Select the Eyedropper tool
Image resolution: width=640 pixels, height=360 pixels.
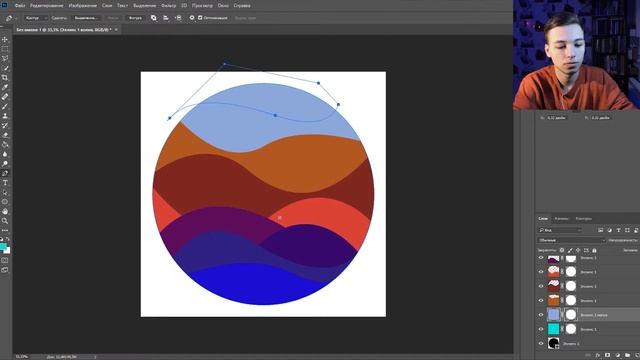click(5, 87)
